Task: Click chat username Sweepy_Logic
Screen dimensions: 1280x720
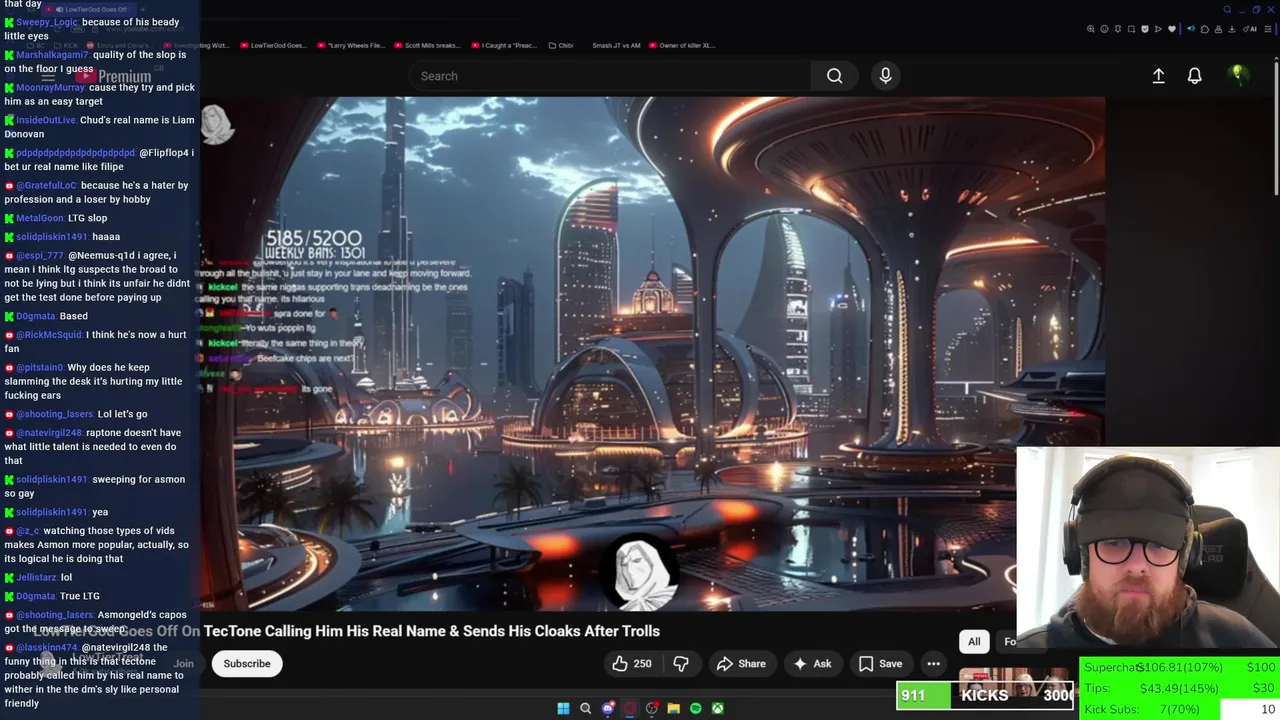Action: 46,22
